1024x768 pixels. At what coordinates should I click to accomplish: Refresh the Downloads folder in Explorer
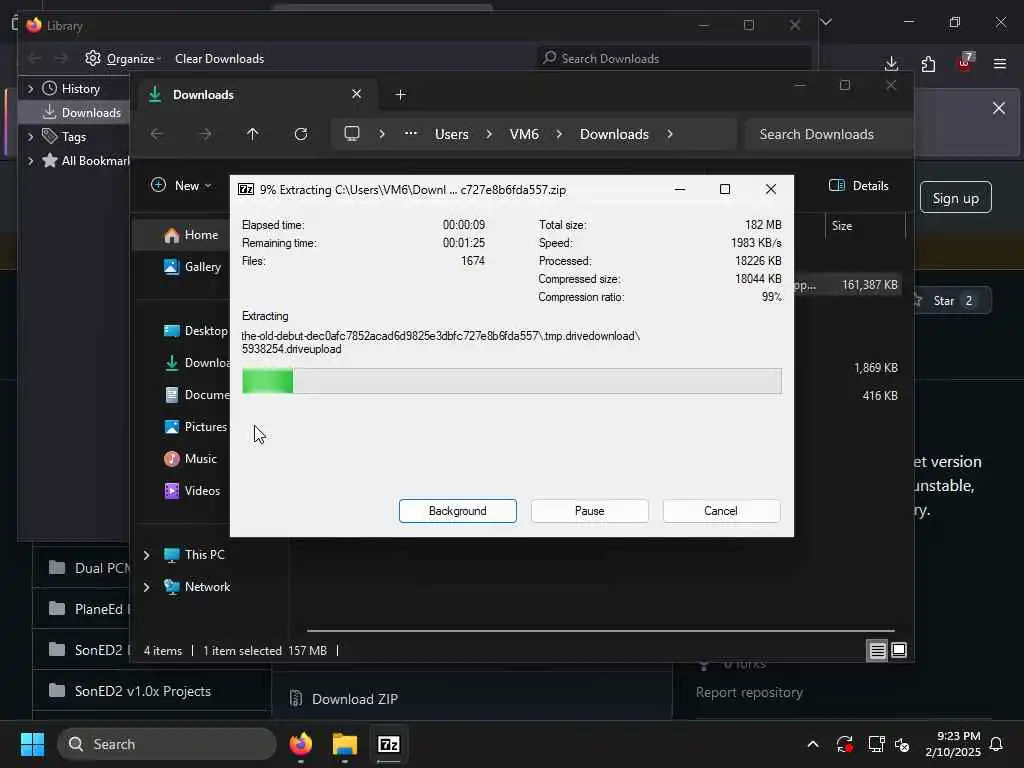(x=300, y=134)
